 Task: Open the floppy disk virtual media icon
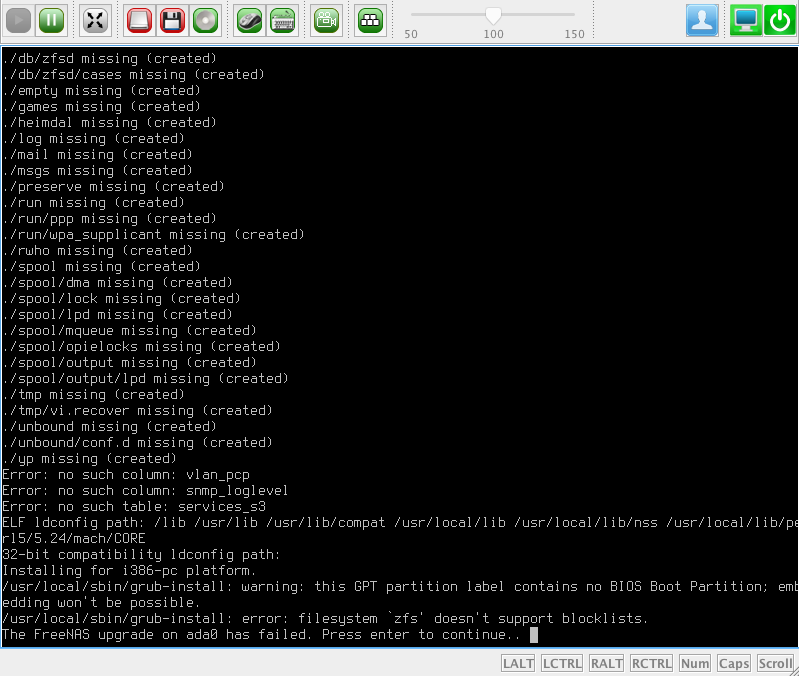coord(172,20)
